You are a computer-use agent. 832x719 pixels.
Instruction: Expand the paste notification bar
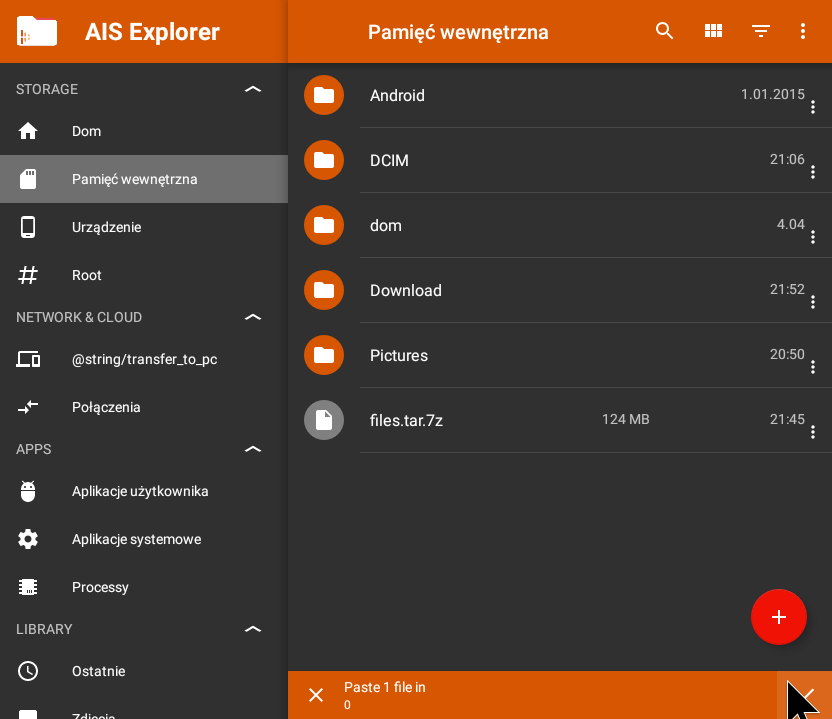coord(806,695)
